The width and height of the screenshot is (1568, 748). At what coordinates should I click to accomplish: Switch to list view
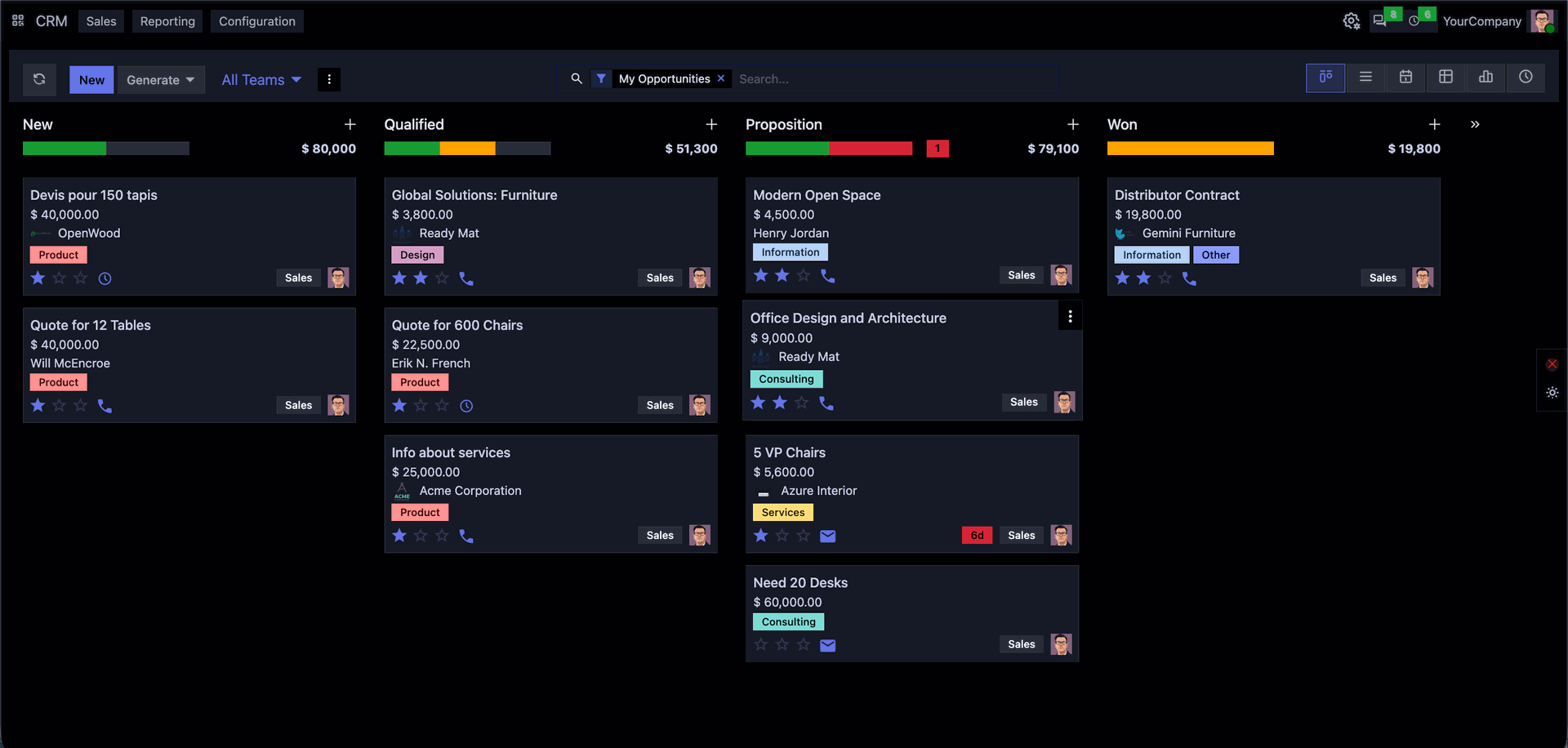[1365, 78]
